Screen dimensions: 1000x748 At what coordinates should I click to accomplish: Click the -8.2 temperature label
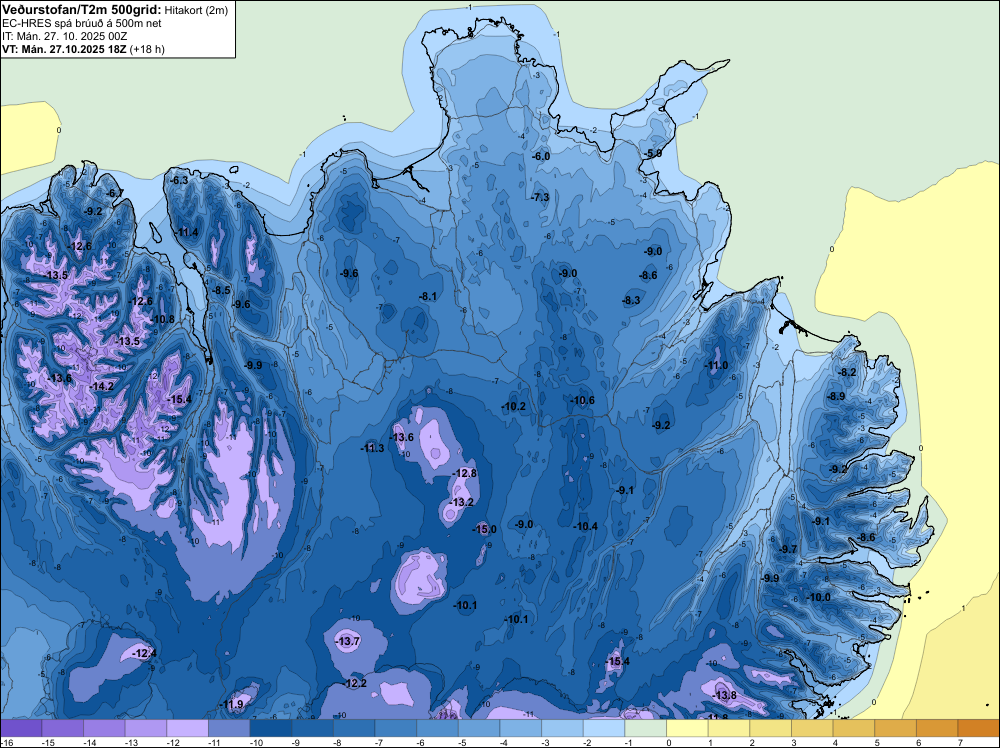pos(848,372)
